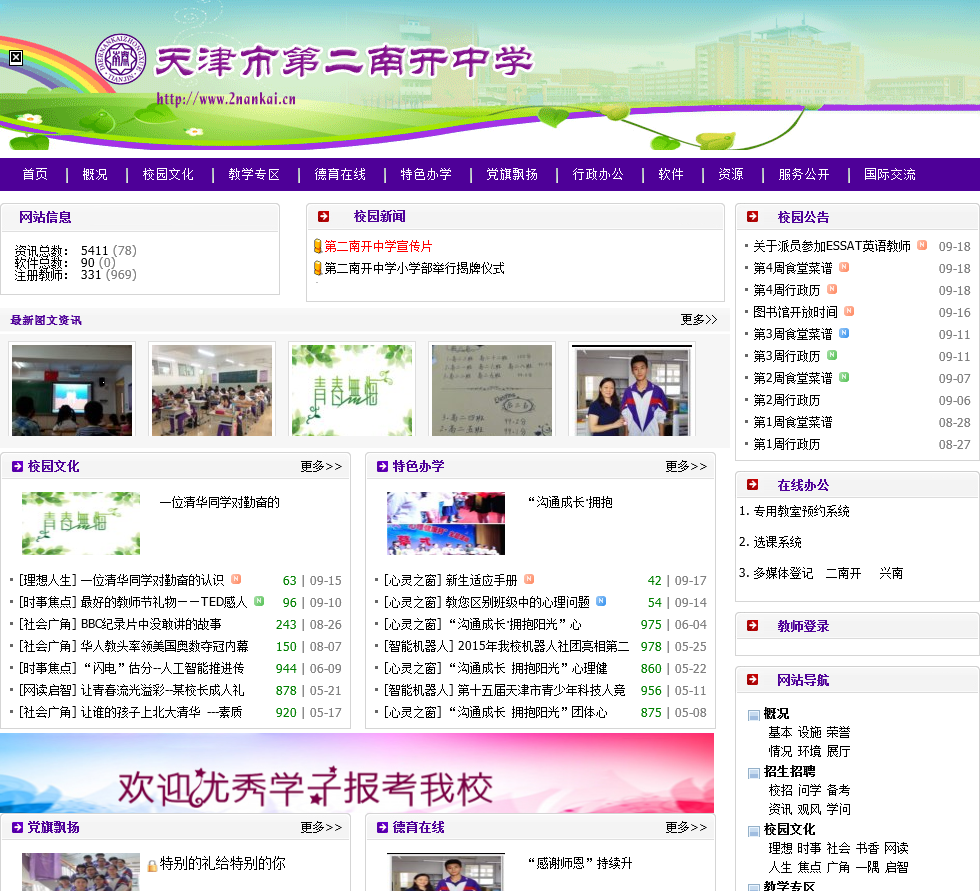Viewport: 980px width, 891px height.
Task: Click the orange badge after 新生适应手册
Action: [529, 579]
